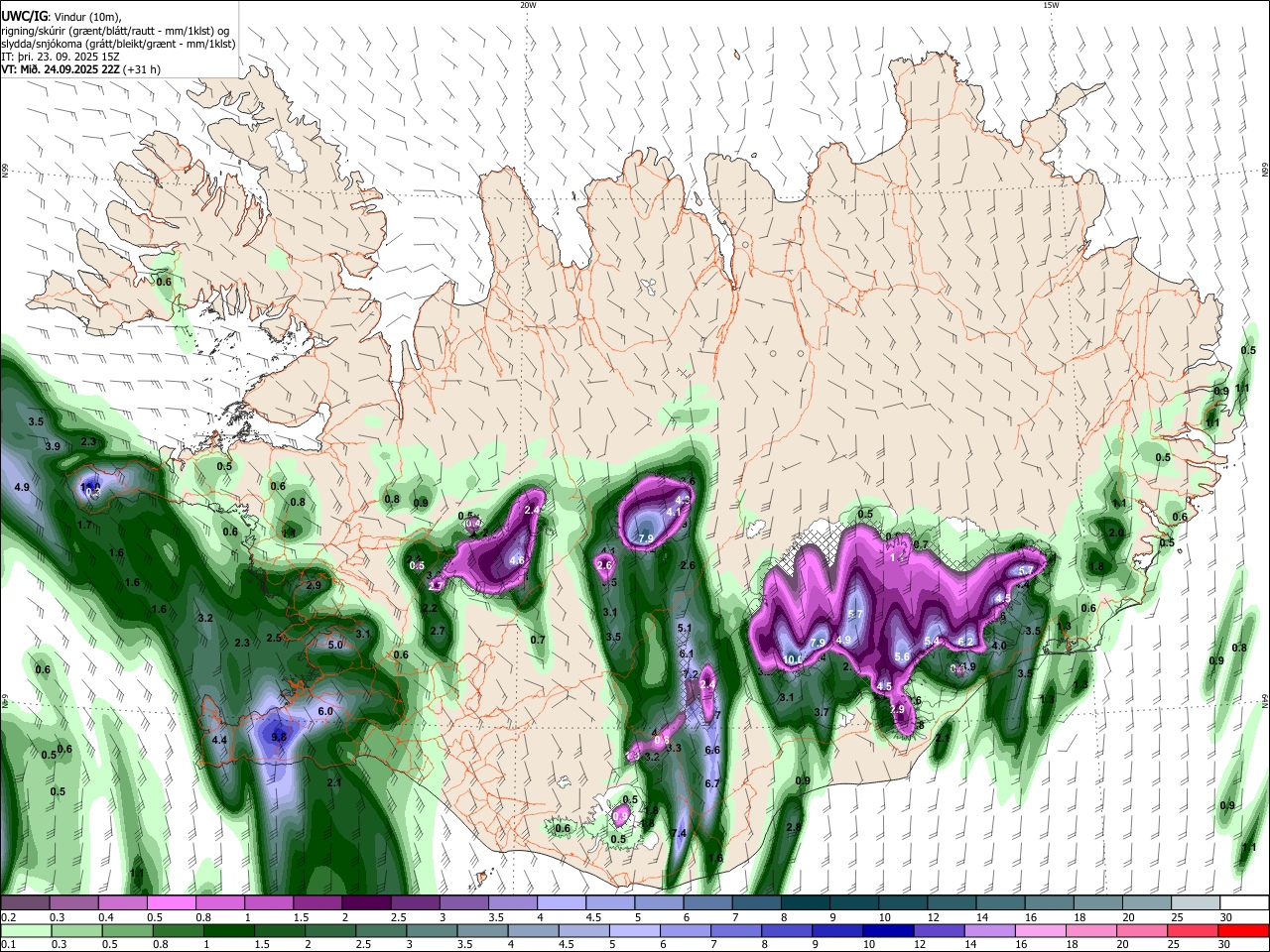Click the rain legend swatch between 1 and 1.5
This screenshot has width=1270, height=952.
click(228, 930)
